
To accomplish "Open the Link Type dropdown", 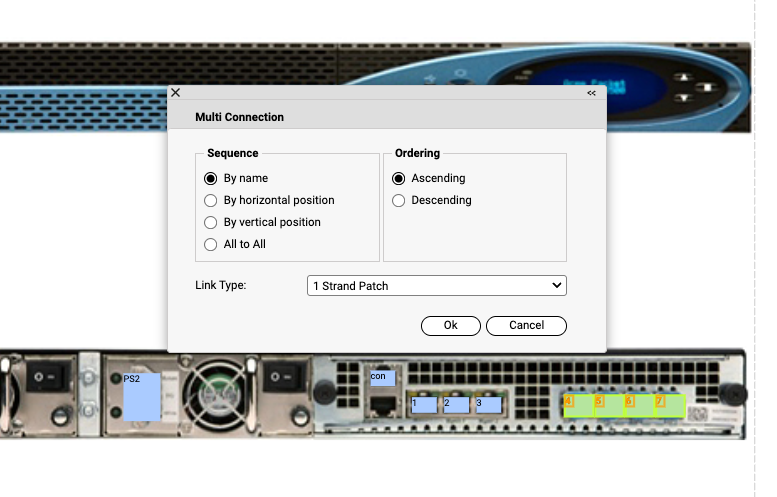I will (436, 286).
